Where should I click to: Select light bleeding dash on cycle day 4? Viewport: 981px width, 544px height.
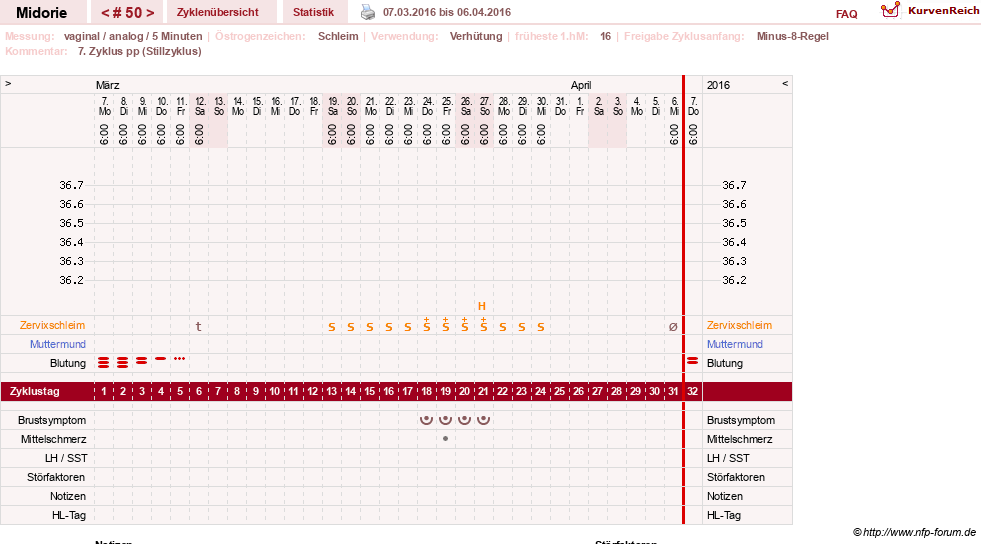(161, 358)
